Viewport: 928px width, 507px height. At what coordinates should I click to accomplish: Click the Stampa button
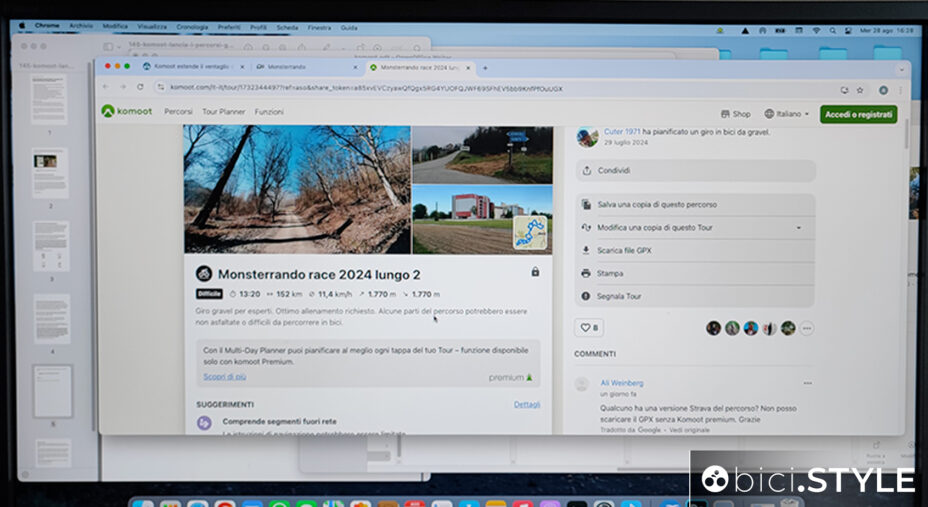(x=695, y=273)
